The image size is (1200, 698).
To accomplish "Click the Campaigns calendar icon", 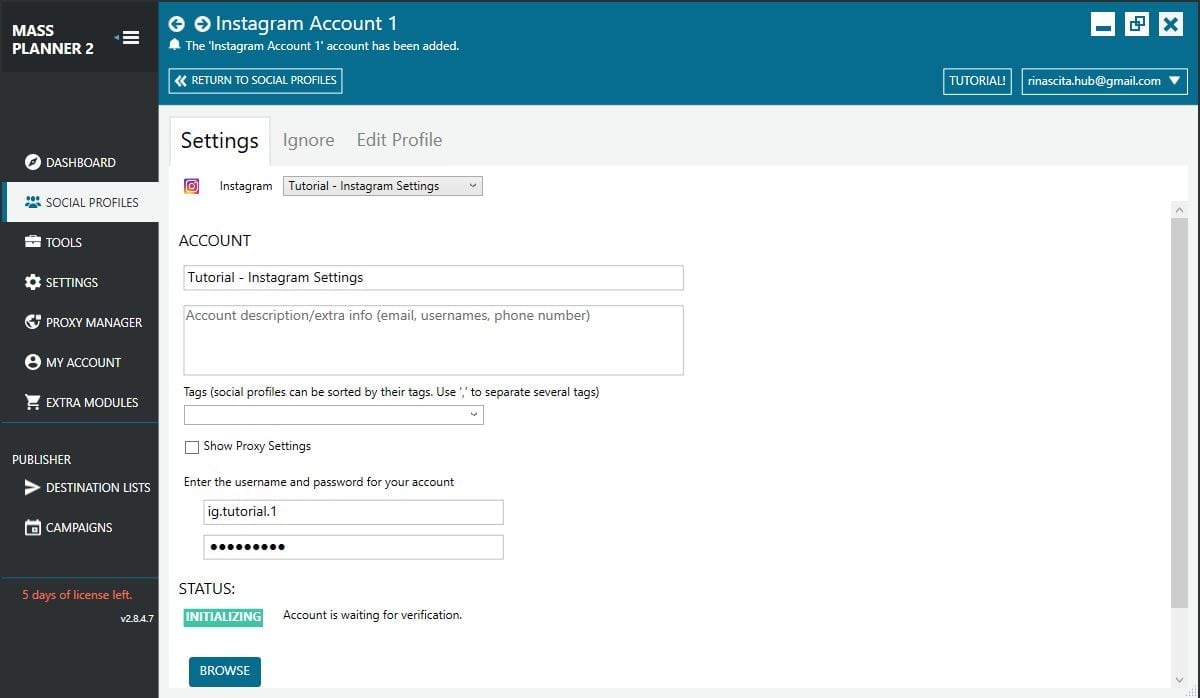I will (x=32, y=527).
